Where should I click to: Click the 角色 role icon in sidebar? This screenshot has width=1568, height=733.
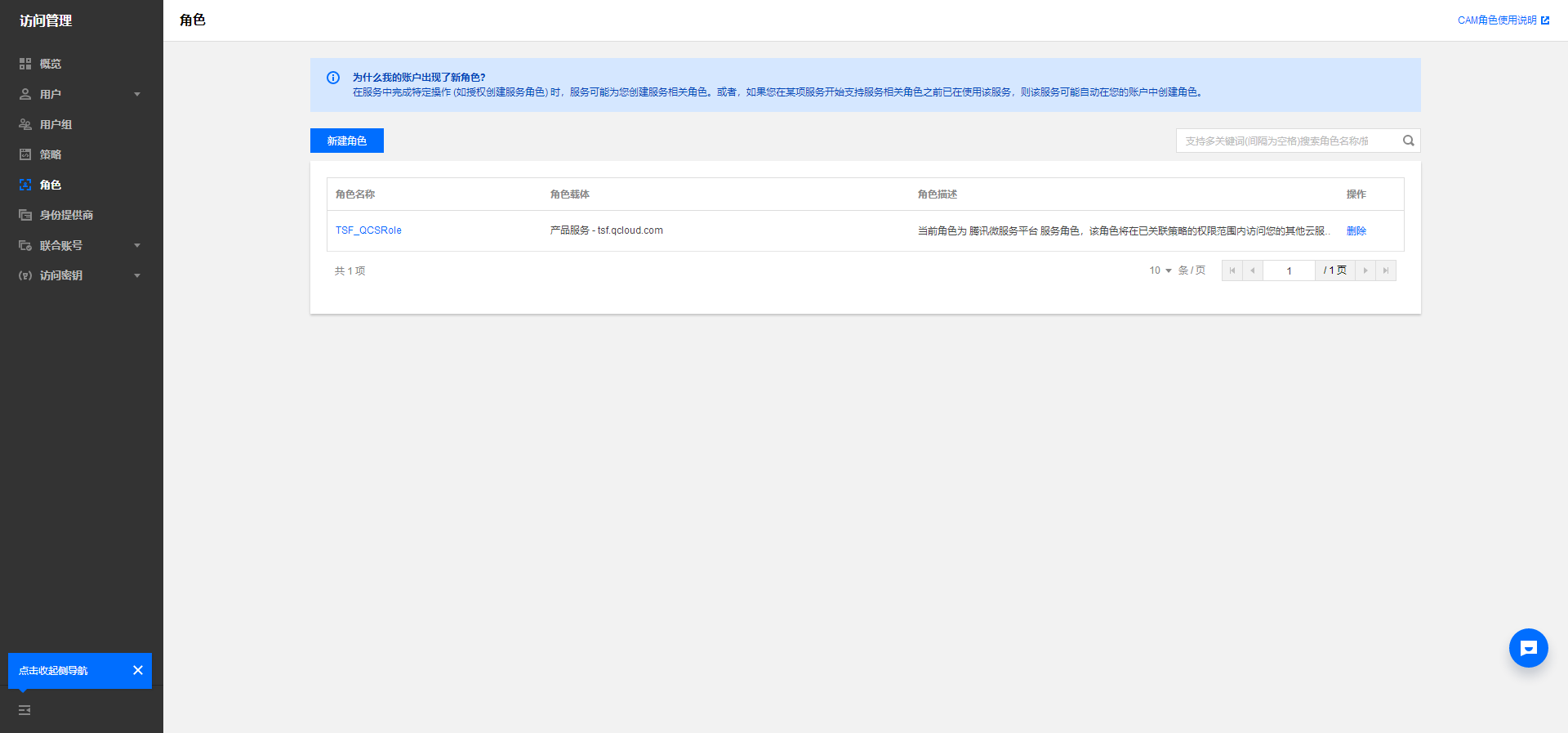pos(25,185)
